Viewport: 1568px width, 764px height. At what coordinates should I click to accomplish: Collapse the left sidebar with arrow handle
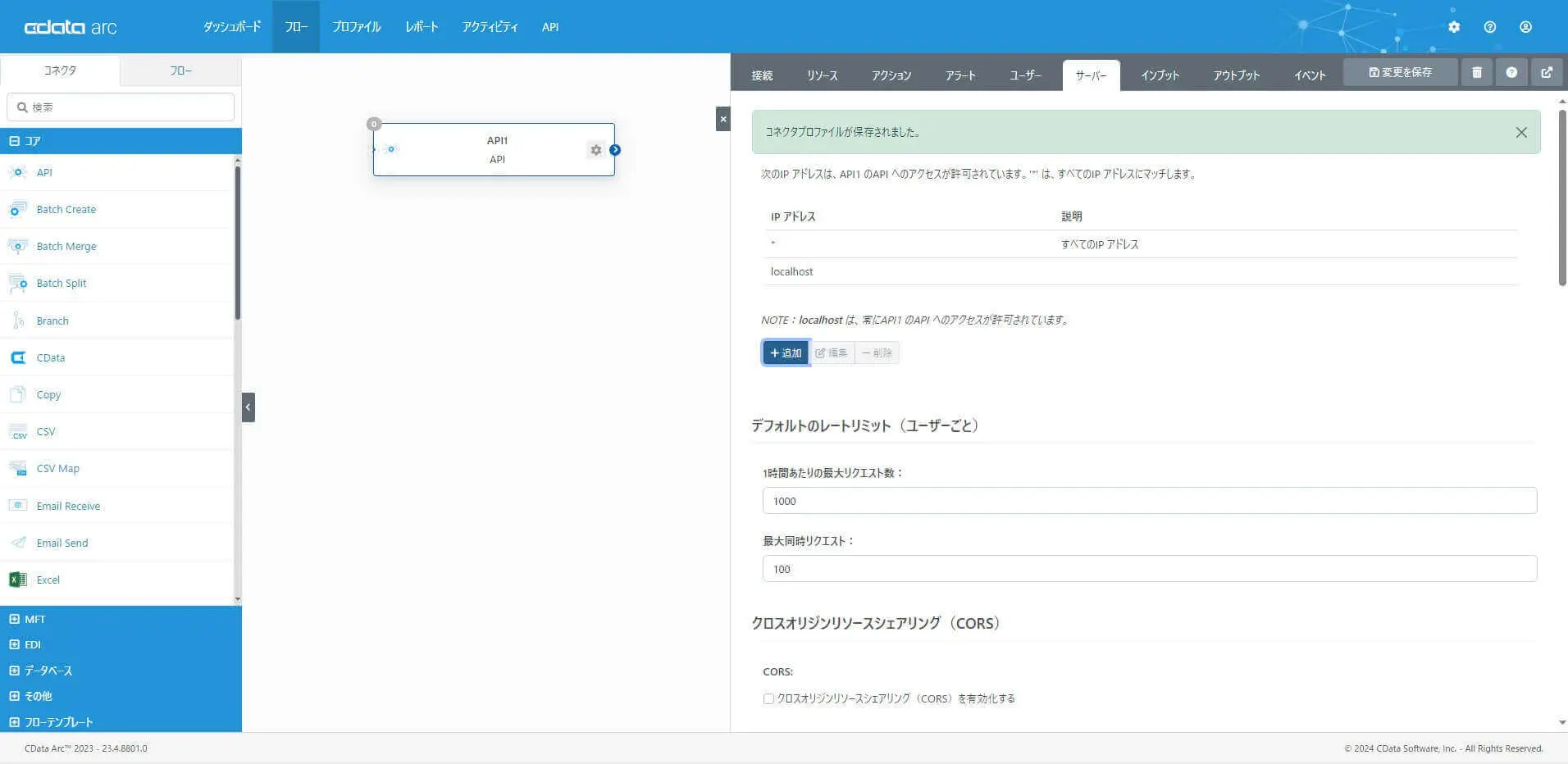248,407
